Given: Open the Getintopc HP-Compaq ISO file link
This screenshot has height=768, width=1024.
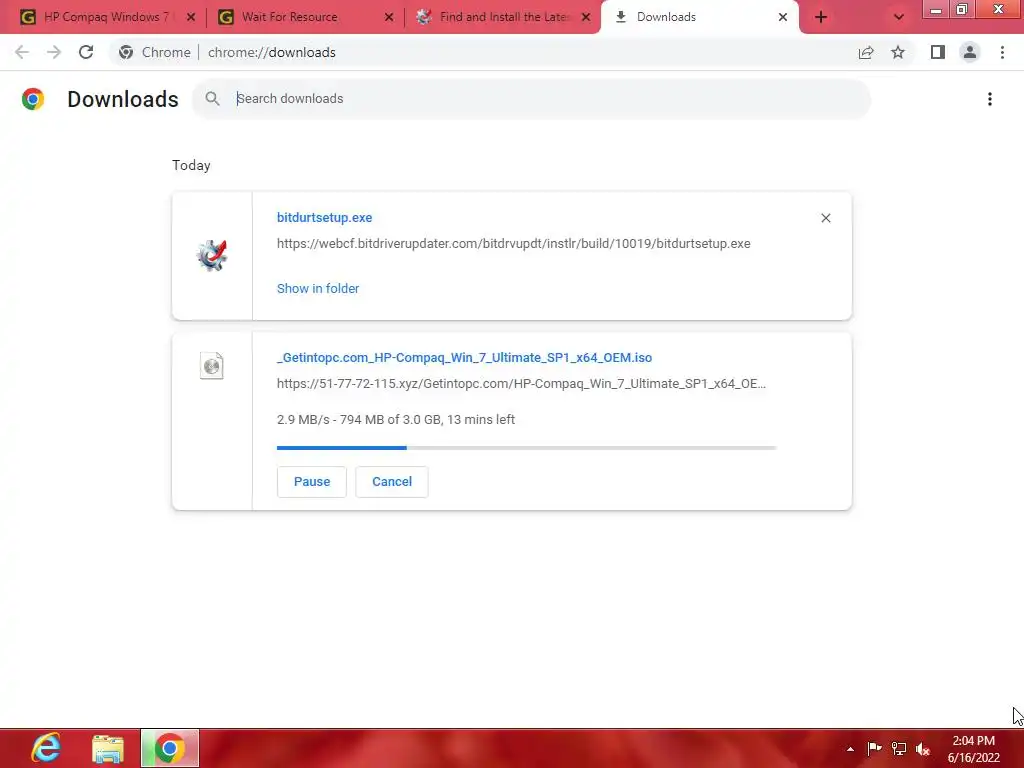Looking at the screenshot, I should pyautogui.click(x=464, y=358).
